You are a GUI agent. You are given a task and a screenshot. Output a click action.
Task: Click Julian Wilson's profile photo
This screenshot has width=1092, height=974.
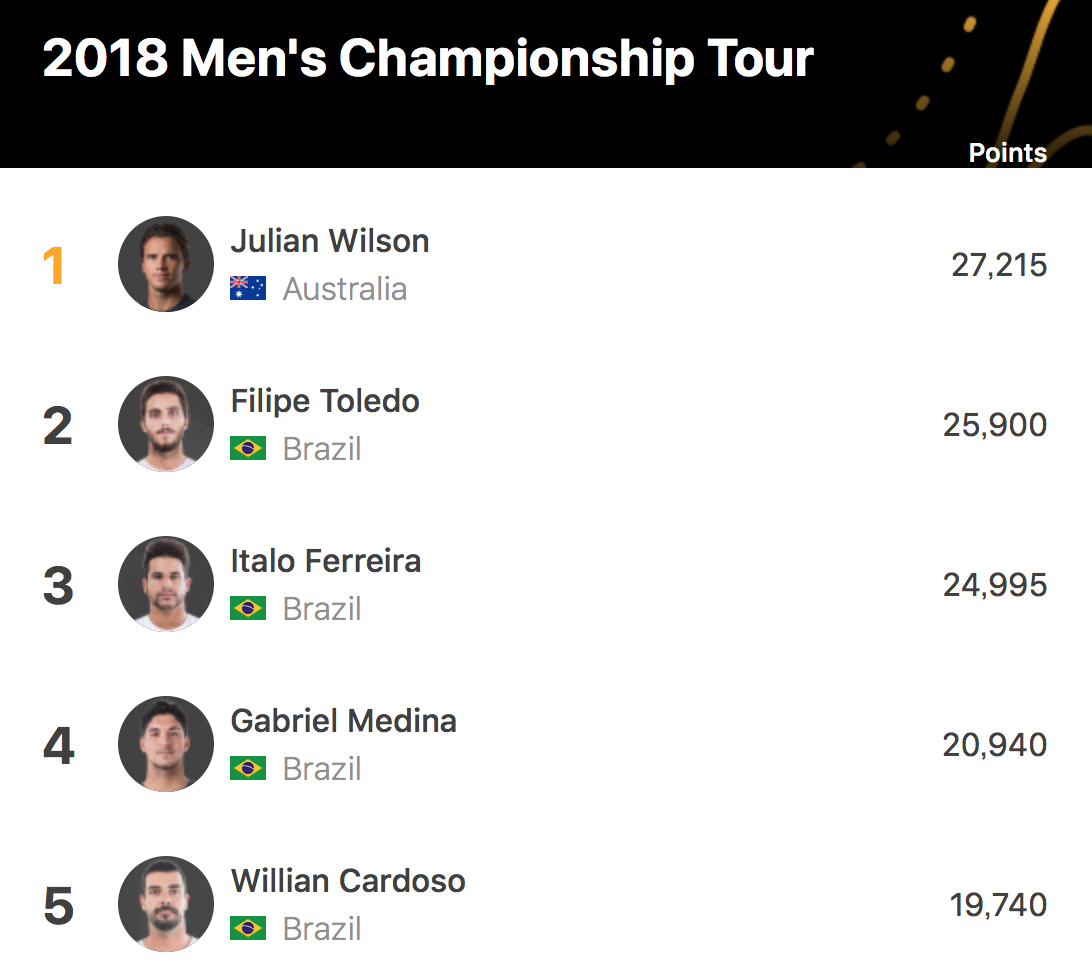(x=166, y=264)
